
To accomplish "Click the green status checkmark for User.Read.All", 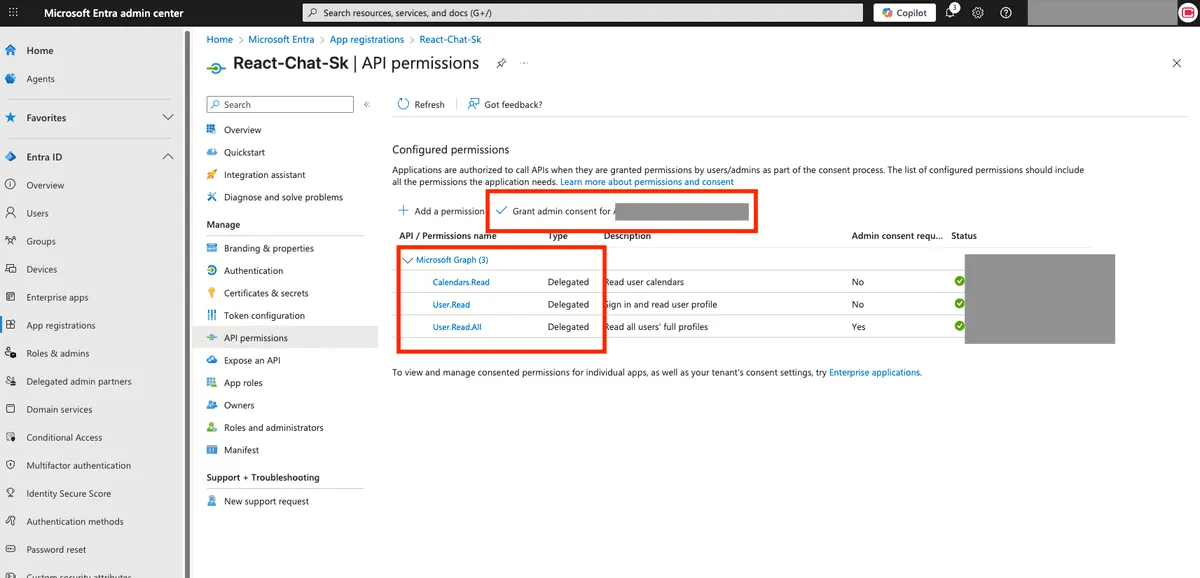I will (958, 326).
